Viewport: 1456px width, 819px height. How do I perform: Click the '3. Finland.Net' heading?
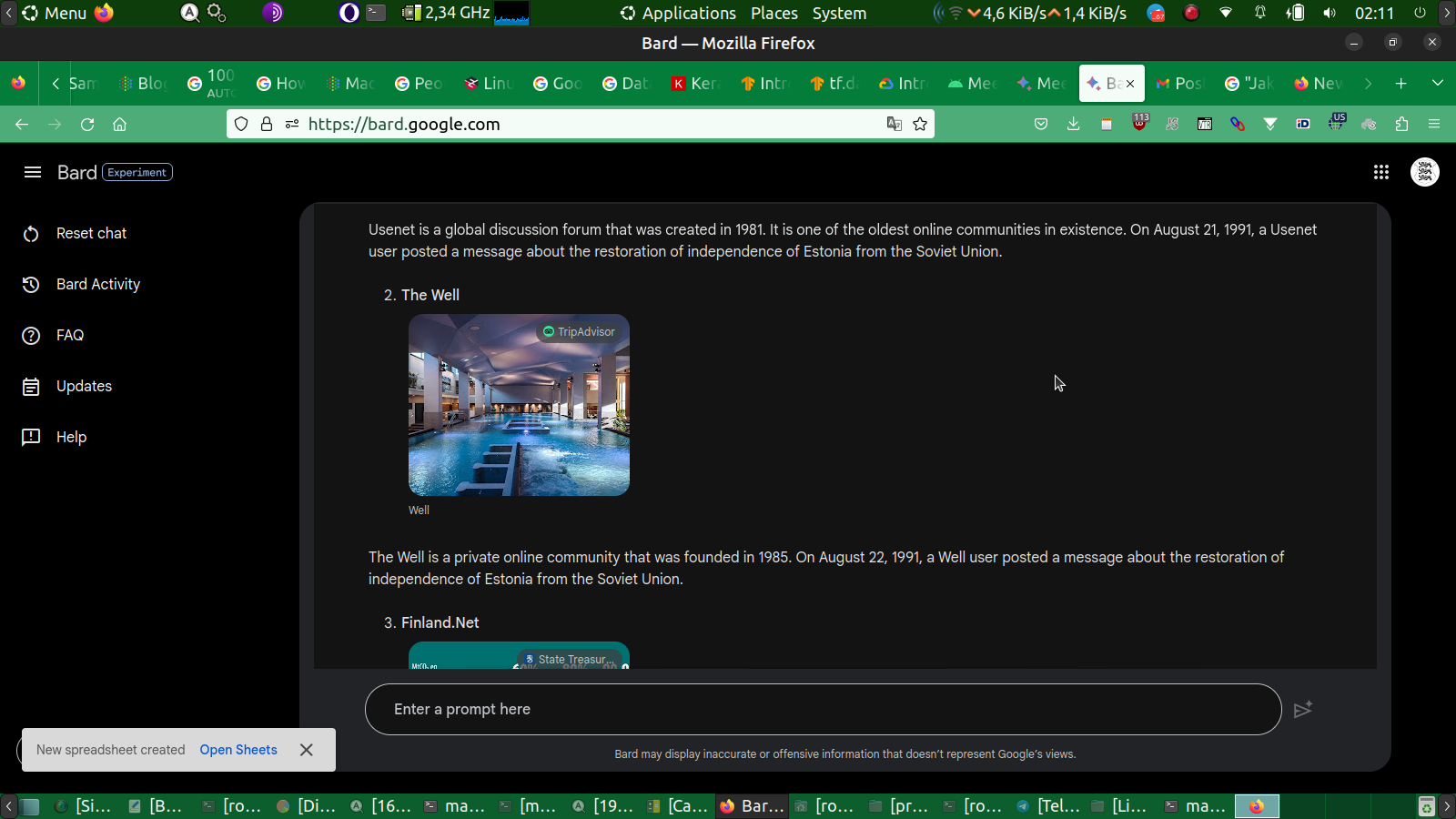(x=431, y=623)
